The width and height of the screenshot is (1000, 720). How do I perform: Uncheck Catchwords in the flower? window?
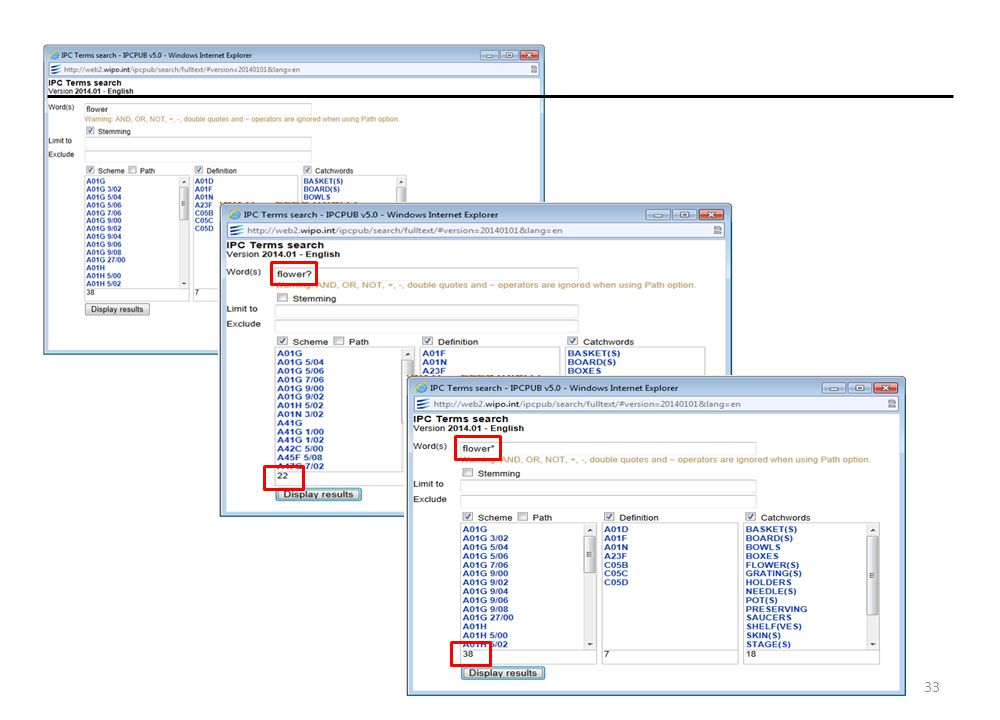573,341
